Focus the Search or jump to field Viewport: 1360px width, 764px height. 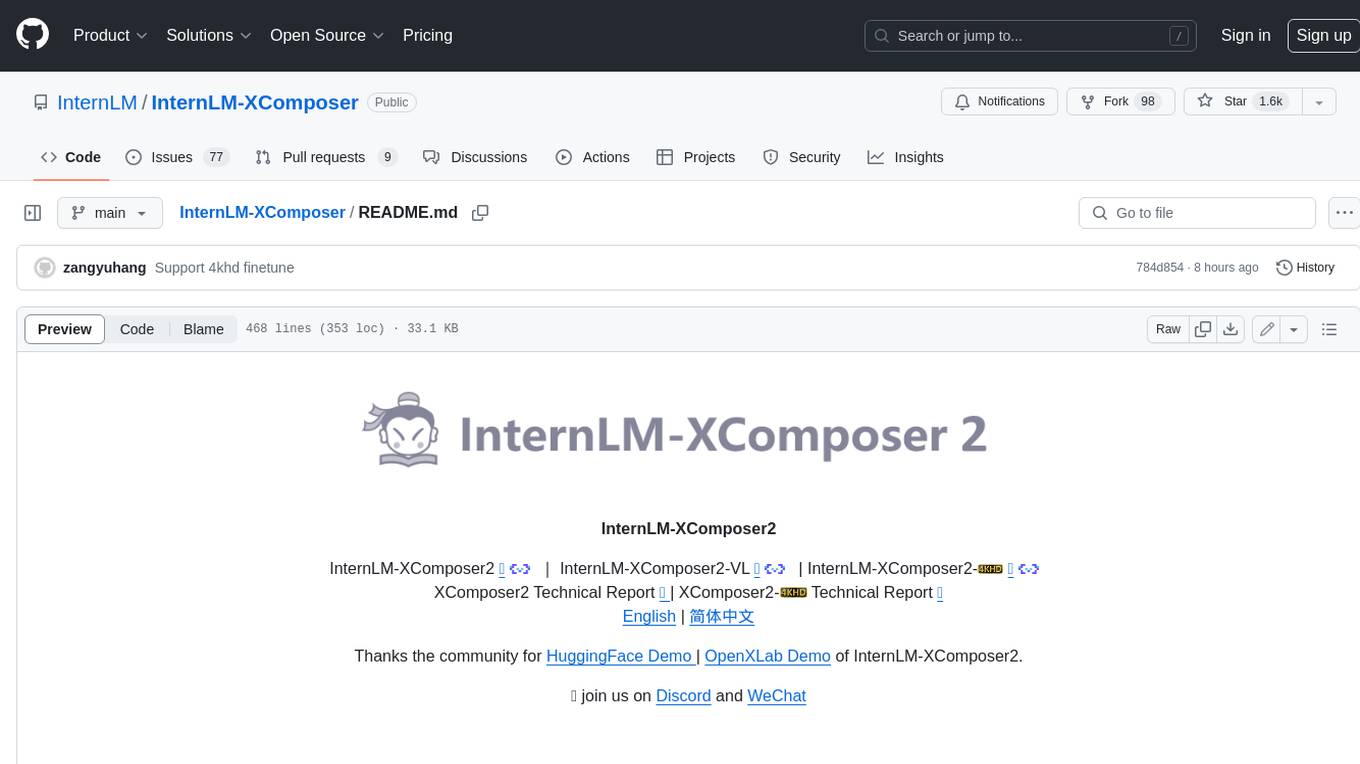coord(1031,36)
